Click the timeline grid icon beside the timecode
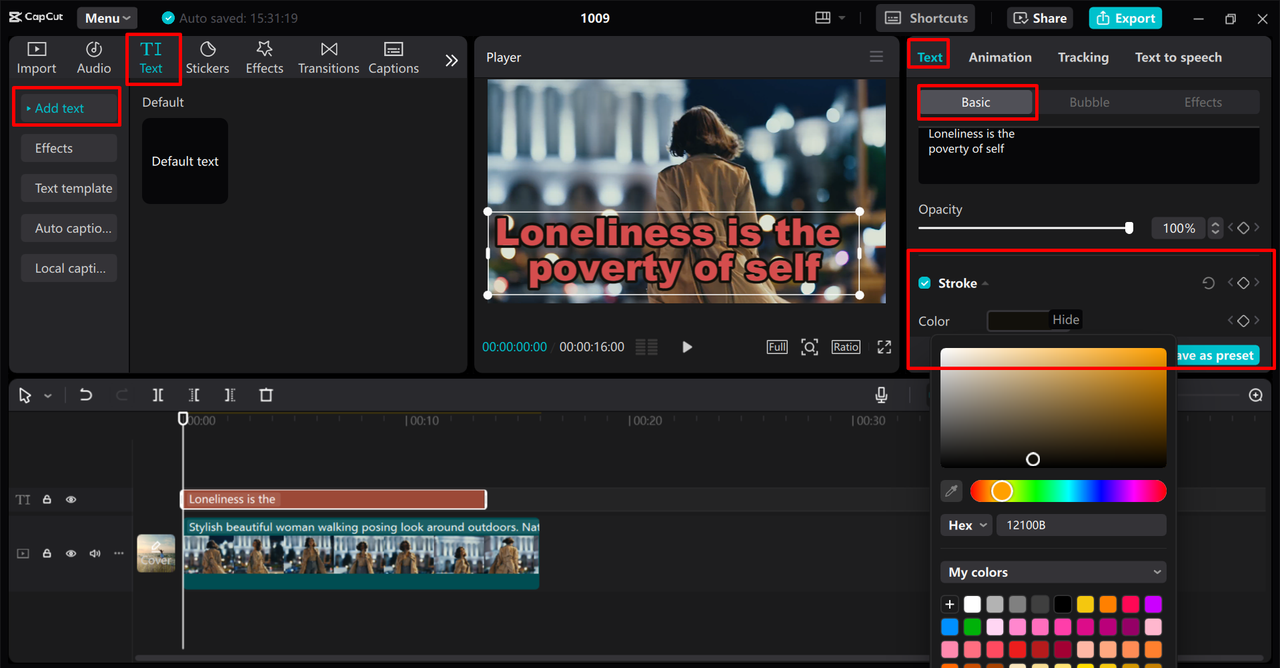The height and width of the screenshot is (668, 1280). [x=647, y=347]
